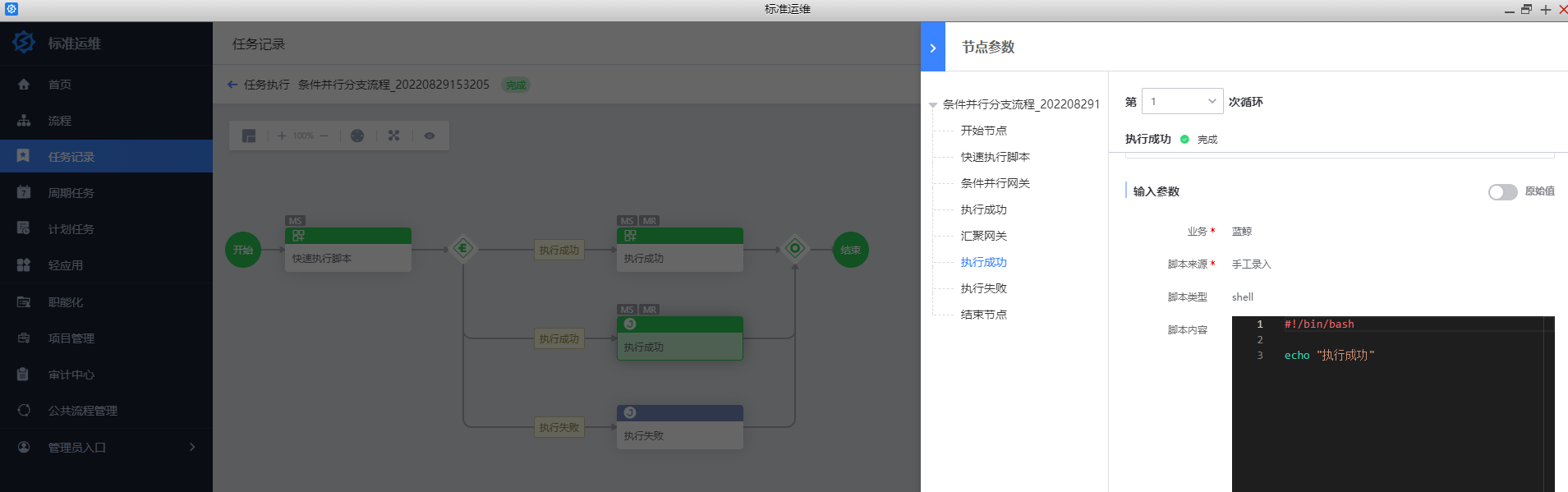Click the shell script type value
1568x492 pixels.
pos(1243,297)
